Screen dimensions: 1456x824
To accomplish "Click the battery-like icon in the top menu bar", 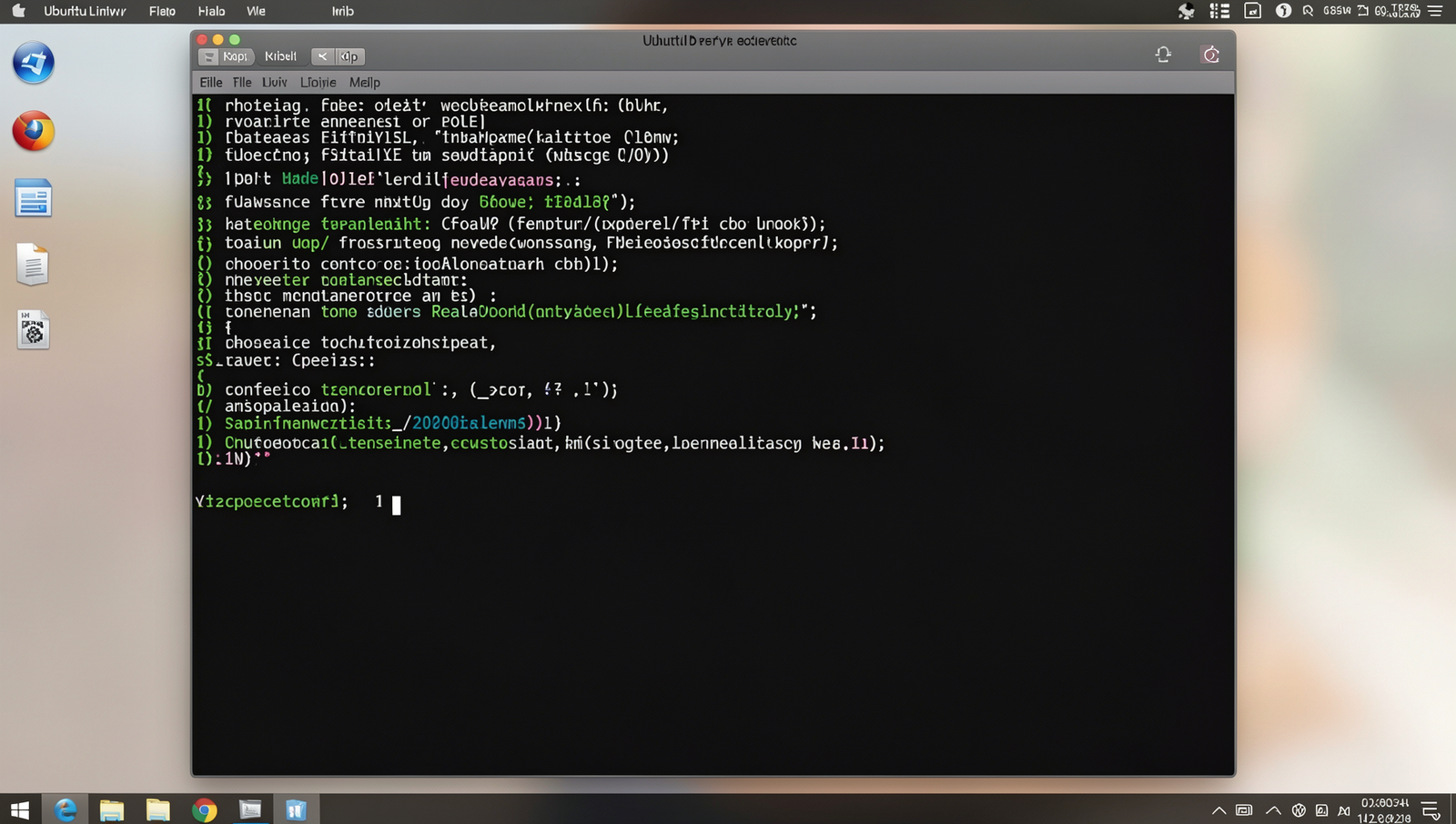I will [1362, 11].
